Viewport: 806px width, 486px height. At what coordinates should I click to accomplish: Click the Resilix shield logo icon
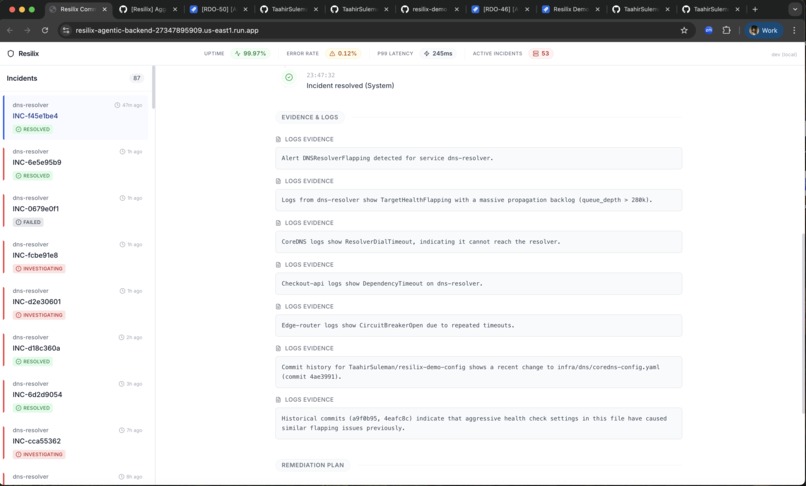tap(11, 53)
